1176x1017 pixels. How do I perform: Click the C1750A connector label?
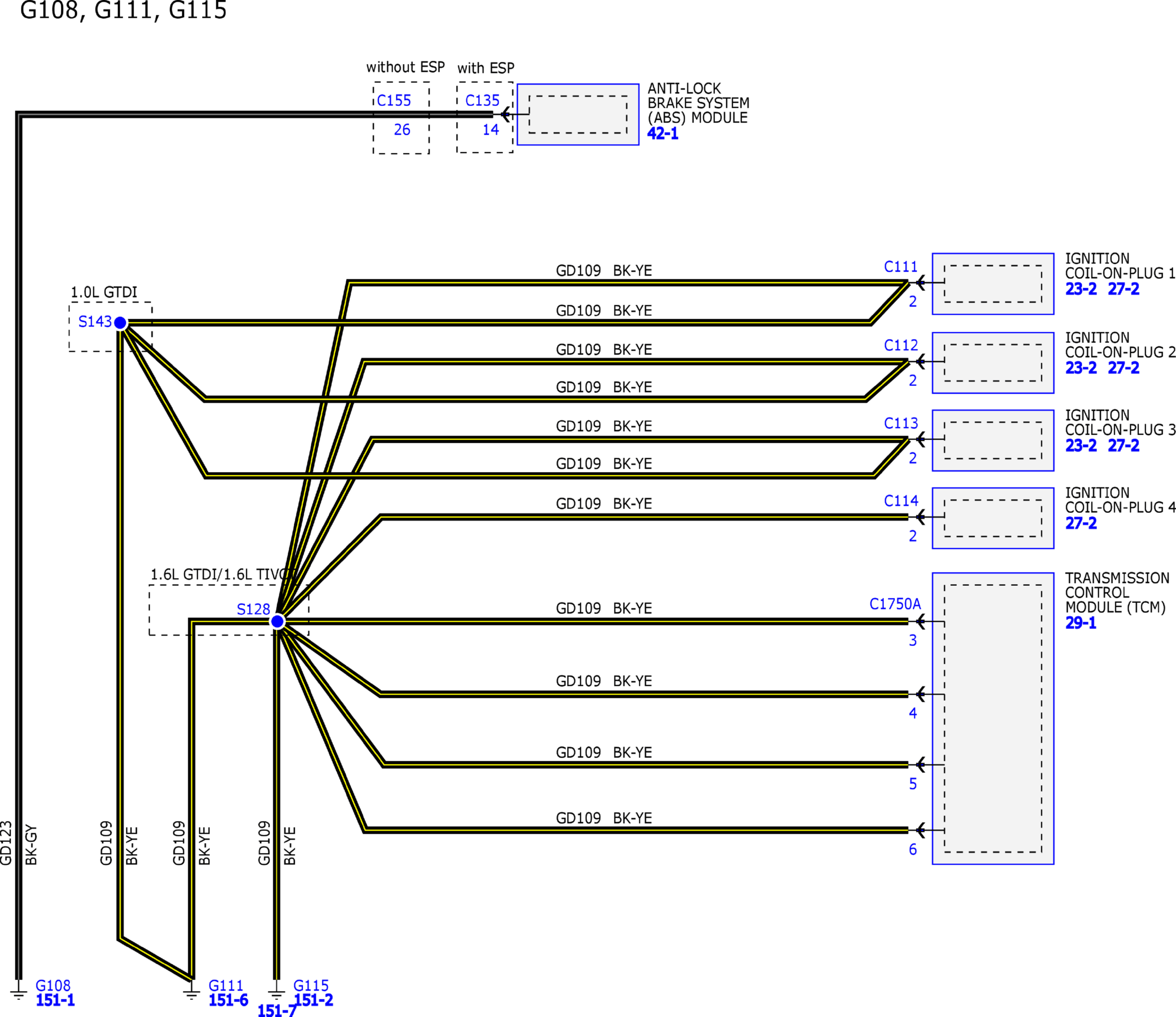(x=895, y=605)
